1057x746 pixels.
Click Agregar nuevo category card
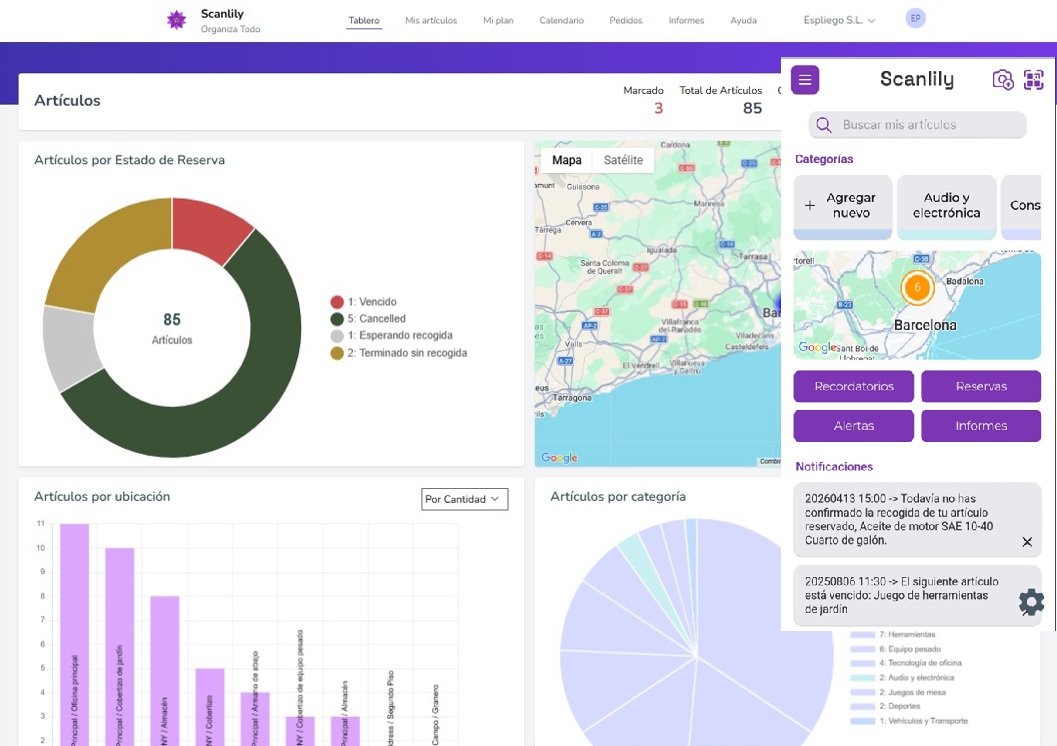coord(843,207)
